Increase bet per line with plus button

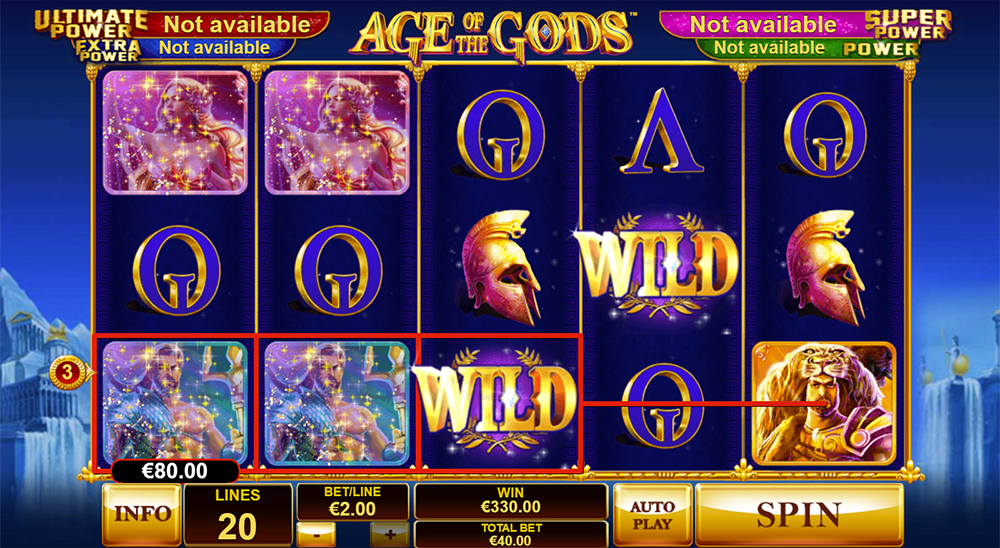pos(389,533)
